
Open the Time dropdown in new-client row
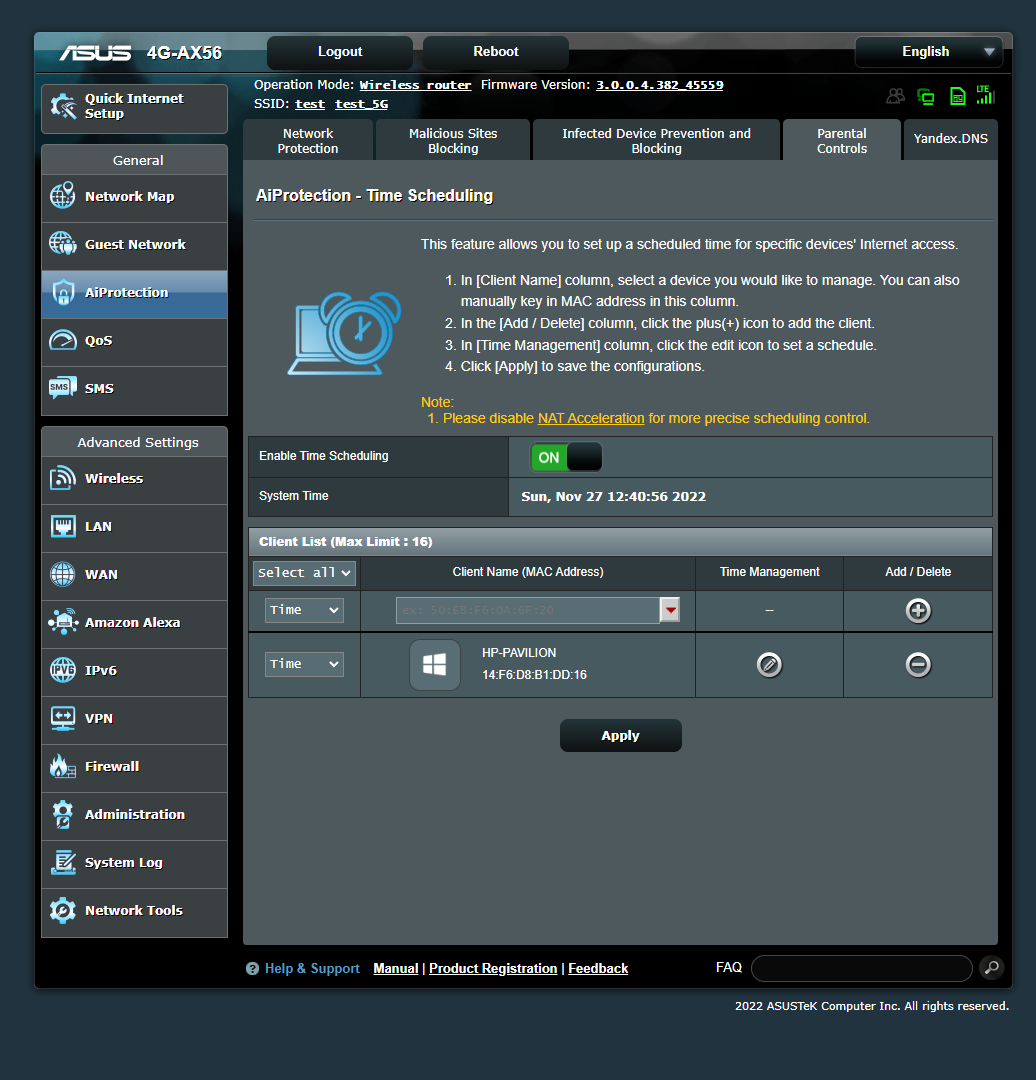[x=304, y=610]
